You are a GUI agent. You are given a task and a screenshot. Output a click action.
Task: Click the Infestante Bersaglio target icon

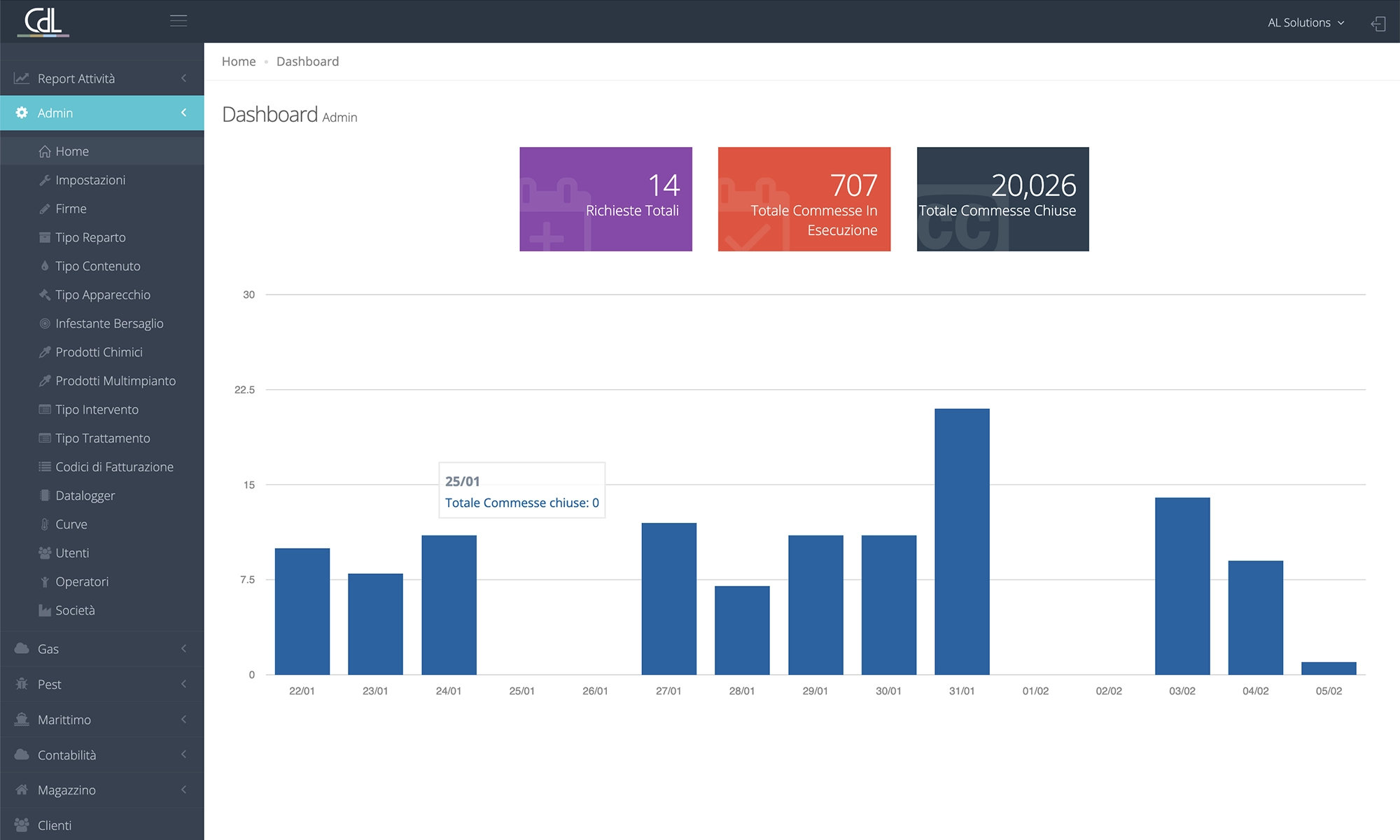(x=45, y=323)
